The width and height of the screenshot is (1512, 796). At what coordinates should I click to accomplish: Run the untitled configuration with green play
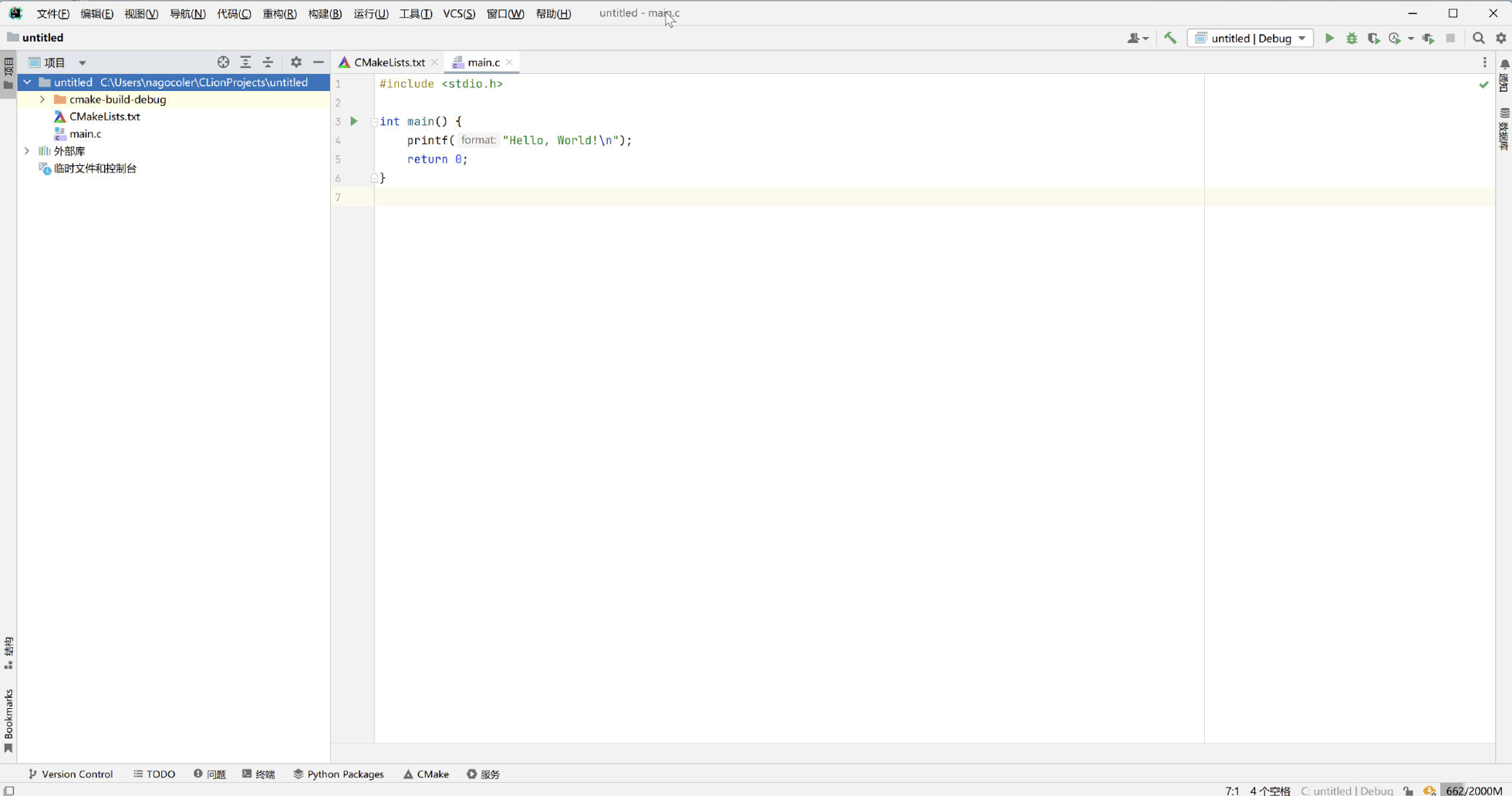1329,38
